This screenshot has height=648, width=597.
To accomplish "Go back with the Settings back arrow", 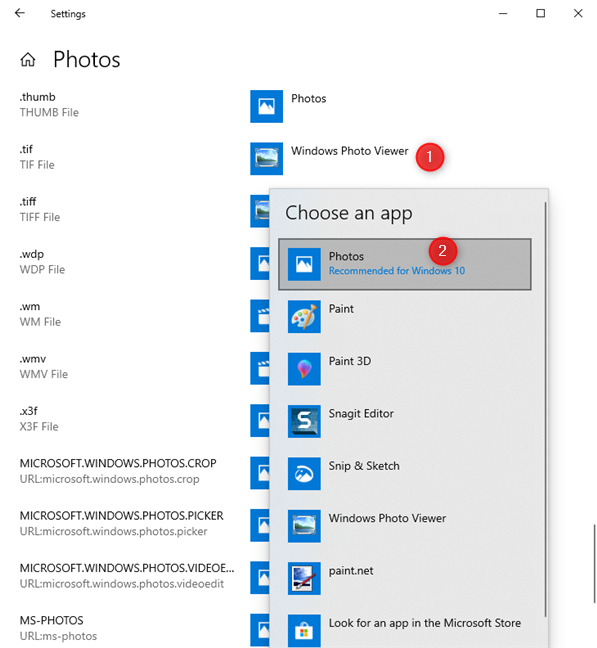I will [x=19, y=13].
